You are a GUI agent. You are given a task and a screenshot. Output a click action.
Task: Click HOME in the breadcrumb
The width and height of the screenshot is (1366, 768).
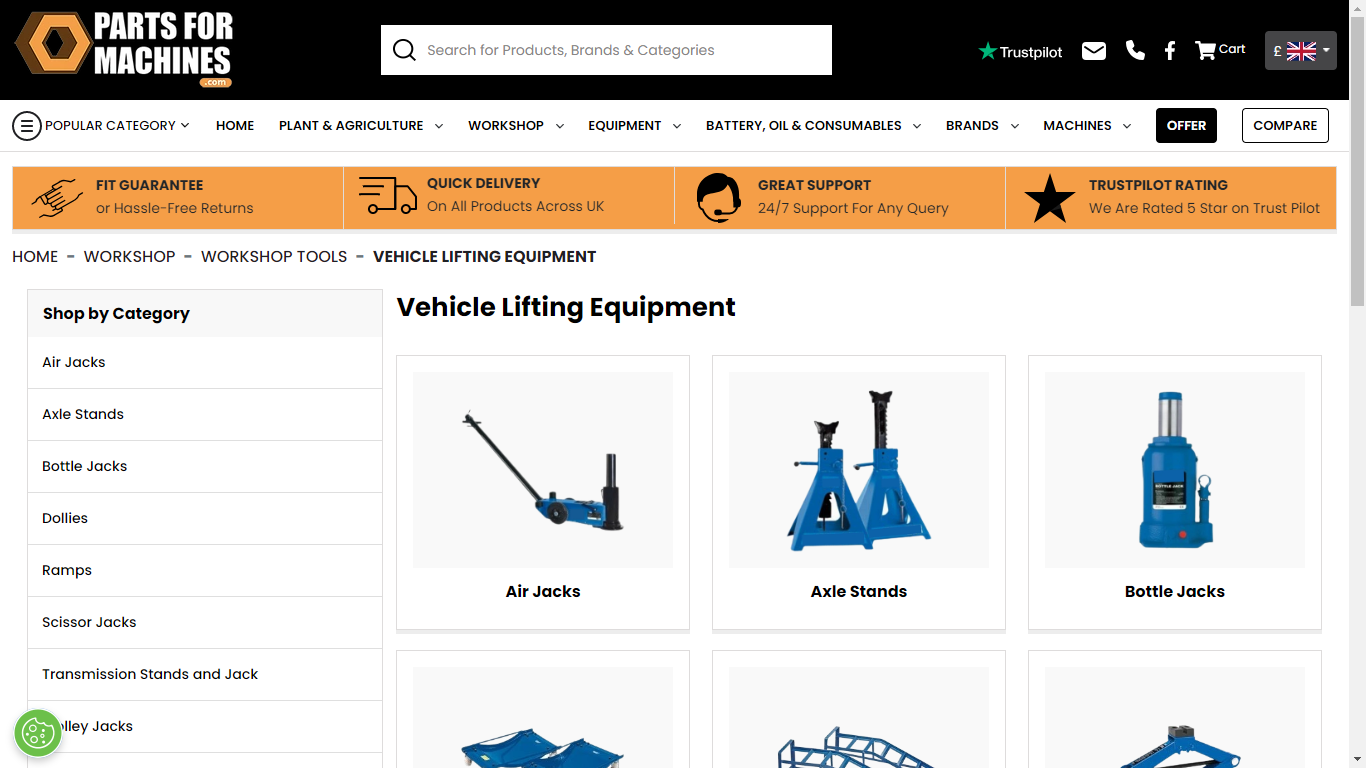click(x=35, y=257)
